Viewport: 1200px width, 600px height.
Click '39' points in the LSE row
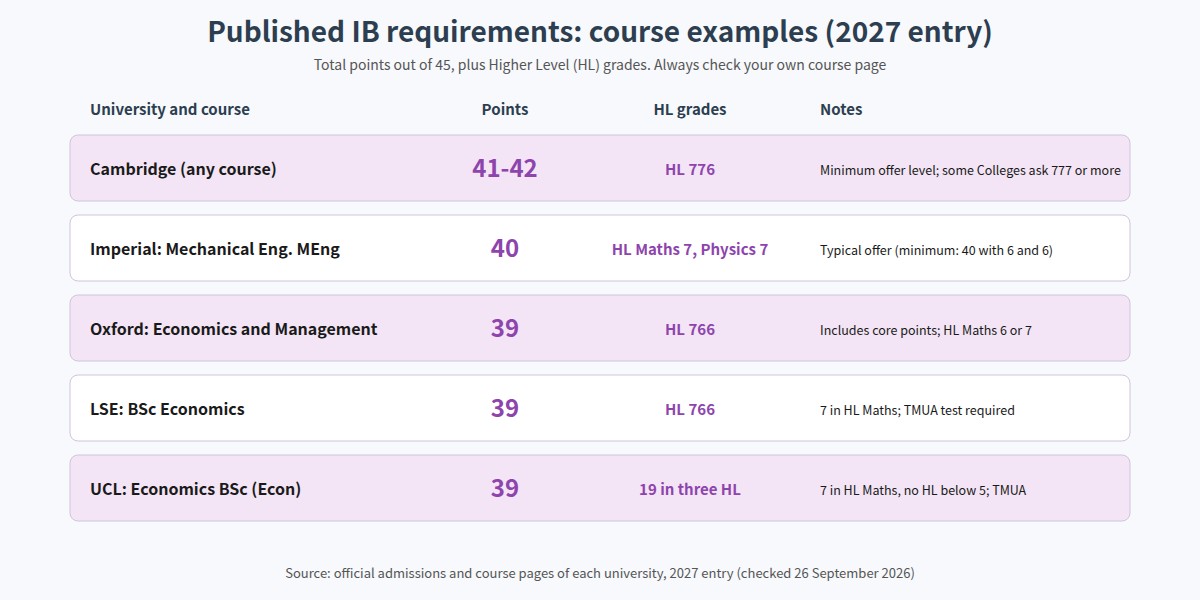(505, 408)
